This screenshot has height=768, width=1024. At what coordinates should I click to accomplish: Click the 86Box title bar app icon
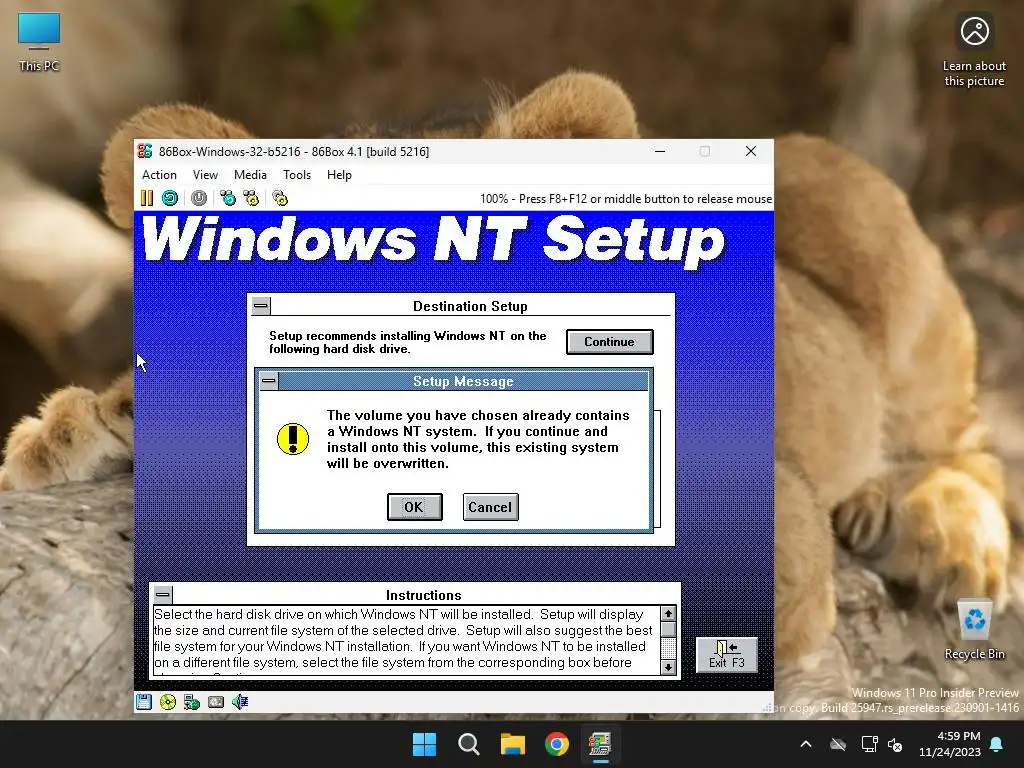coord(145,152)
